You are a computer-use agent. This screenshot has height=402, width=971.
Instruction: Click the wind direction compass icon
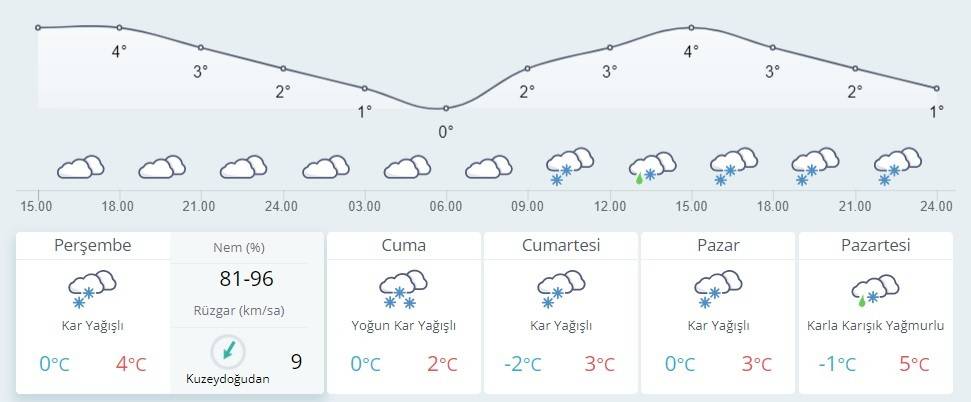pos(229,350)
